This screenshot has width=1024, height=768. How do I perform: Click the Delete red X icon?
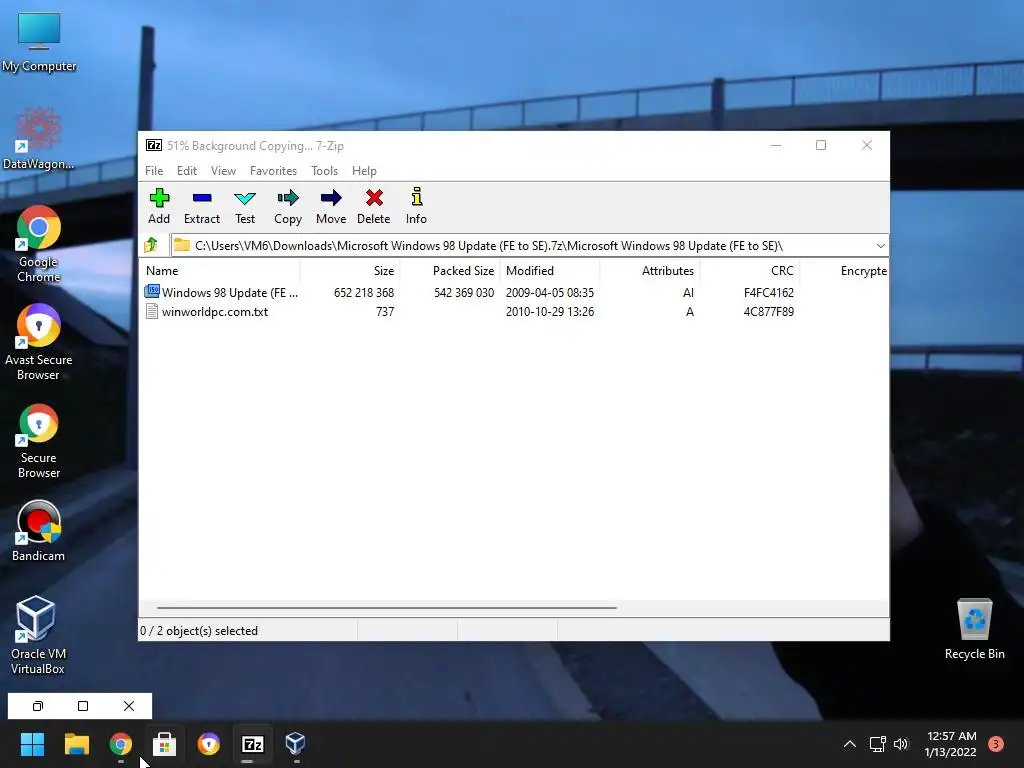click(x=374, y=198)
